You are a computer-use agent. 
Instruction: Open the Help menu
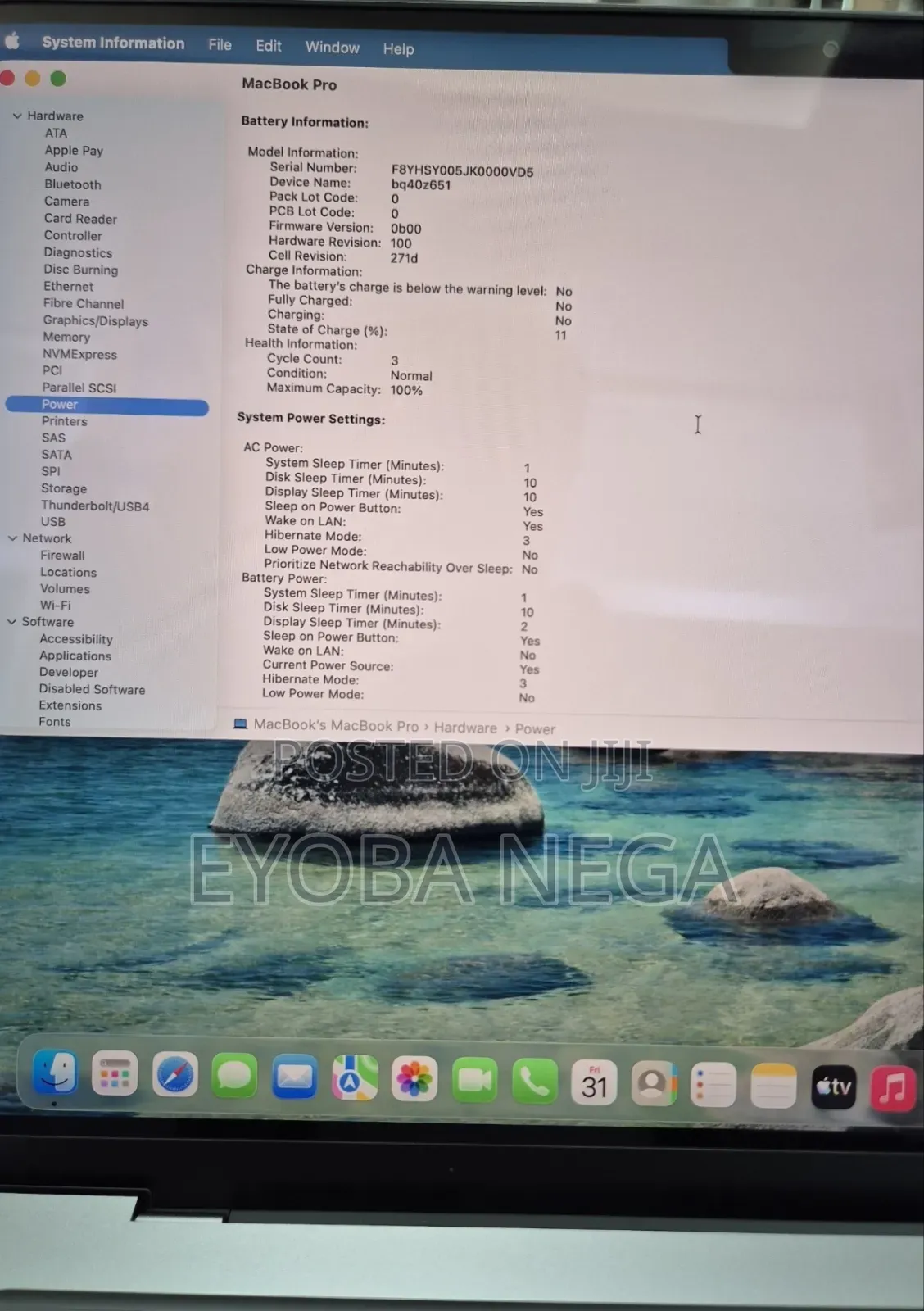[x=398, y=49]
